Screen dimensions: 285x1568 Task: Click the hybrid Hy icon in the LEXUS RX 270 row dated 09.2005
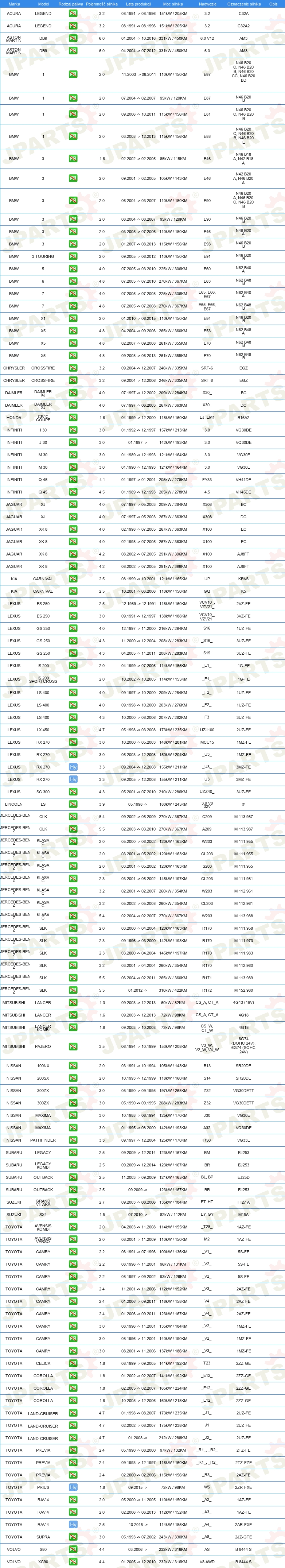[73, 779]
